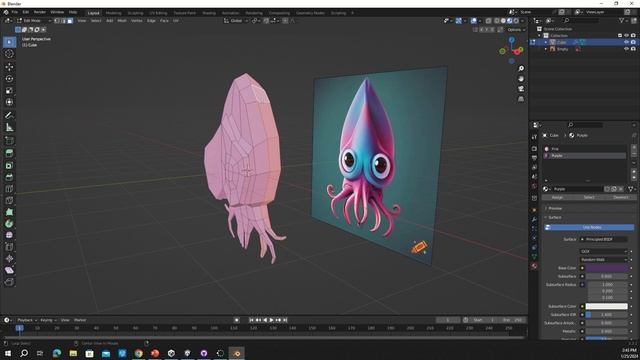
Task: Open the Modifier properties wrench tab
Action: pos(534,219)
